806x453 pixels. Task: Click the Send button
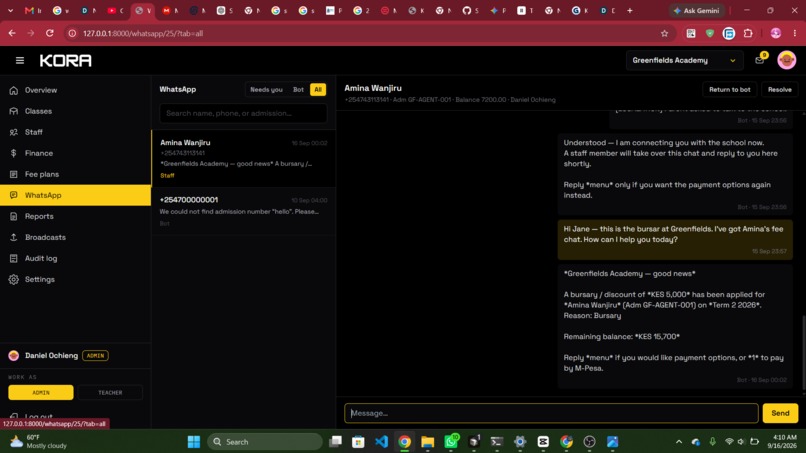[x=780, y=413]
